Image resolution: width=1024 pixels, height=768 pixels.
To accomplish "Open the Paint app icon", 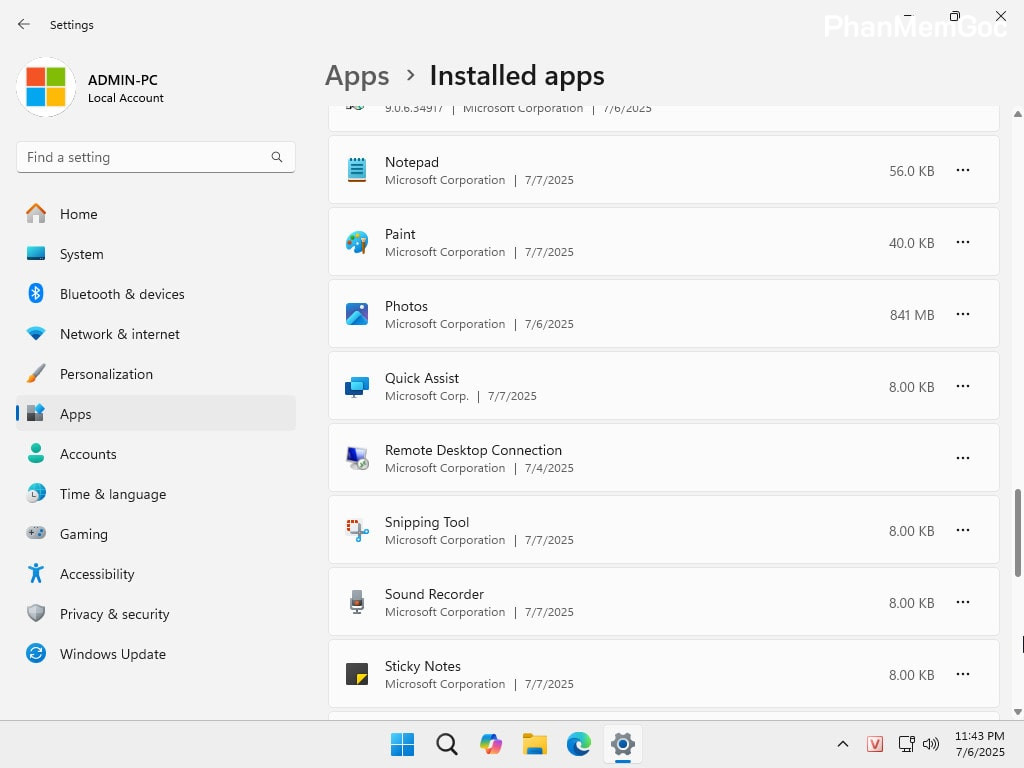I will 357,242.
